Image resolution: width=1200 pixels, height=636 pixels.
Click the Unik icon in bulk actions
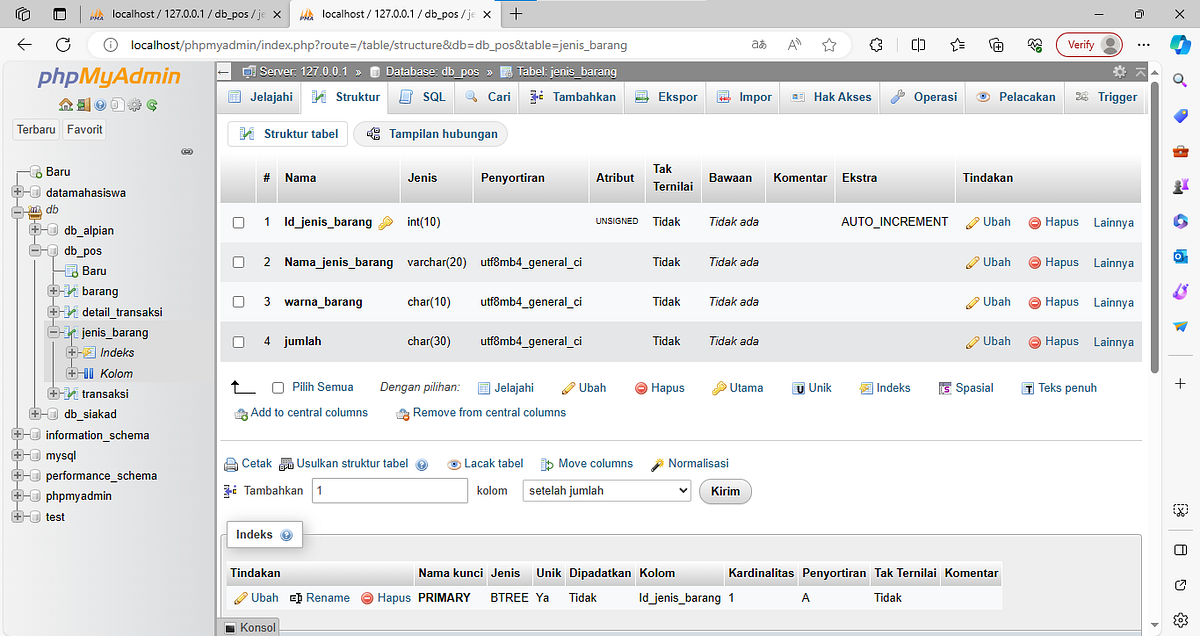tap(799, 388)
